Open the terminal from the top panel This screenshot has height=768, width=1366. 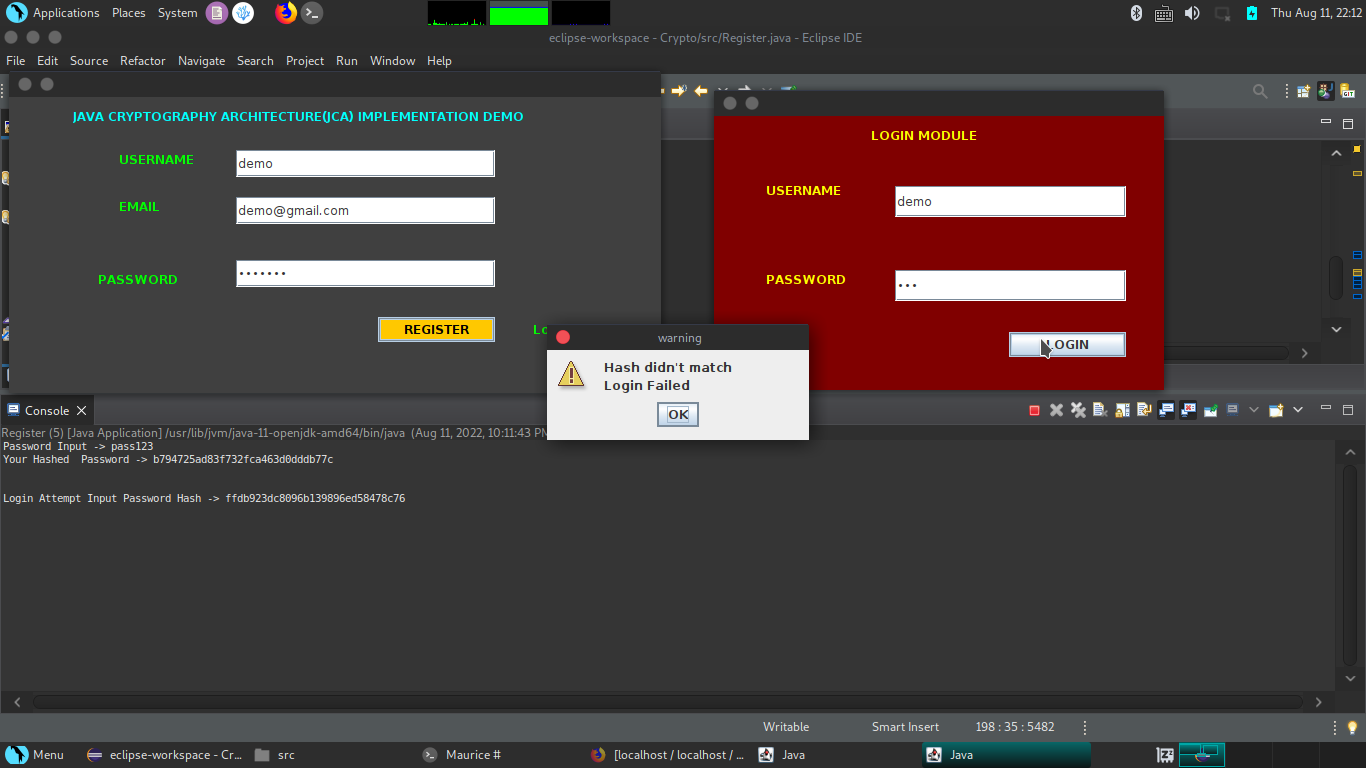(x=312, y=13)
